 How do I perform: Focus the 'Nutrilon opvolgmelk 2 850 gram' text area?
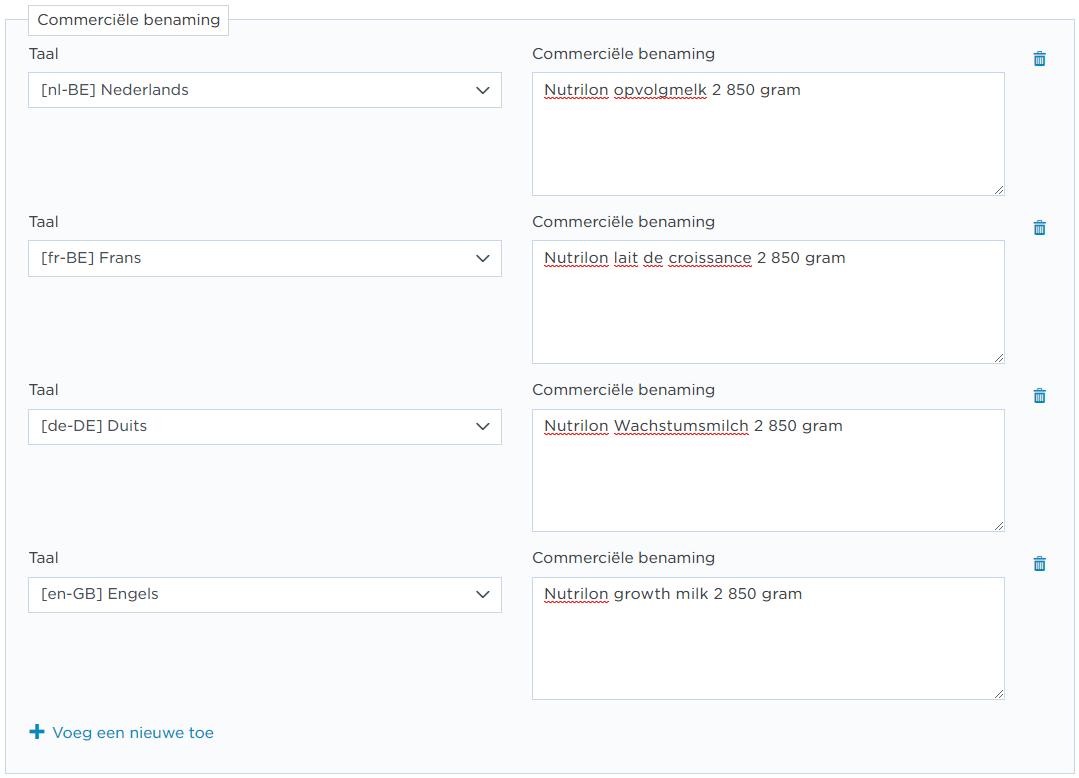click(768, 134)
